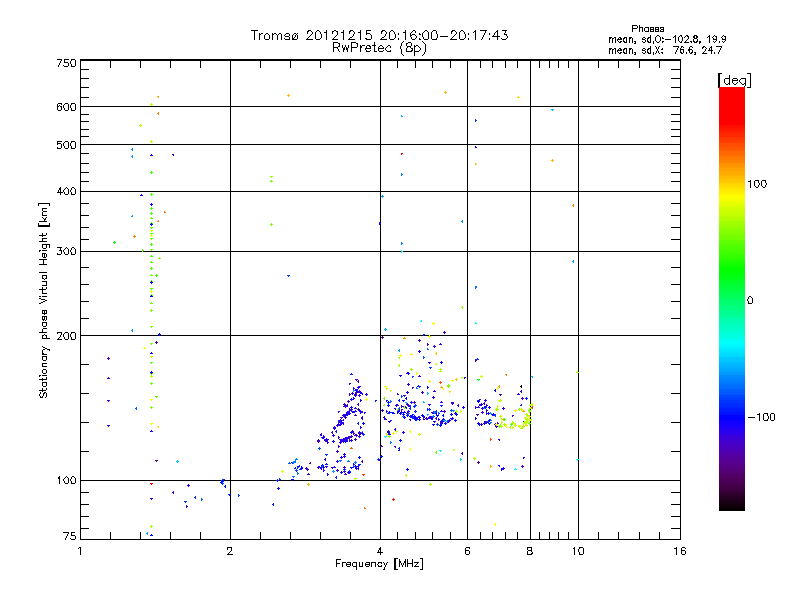Click the y-axis tick label '500'
Screen dimensions: 800x600
(x=67, y=145)
